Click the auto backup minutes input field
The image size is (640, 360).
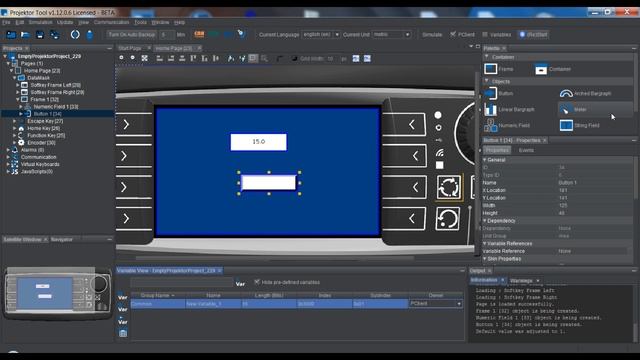coord(167,35)
